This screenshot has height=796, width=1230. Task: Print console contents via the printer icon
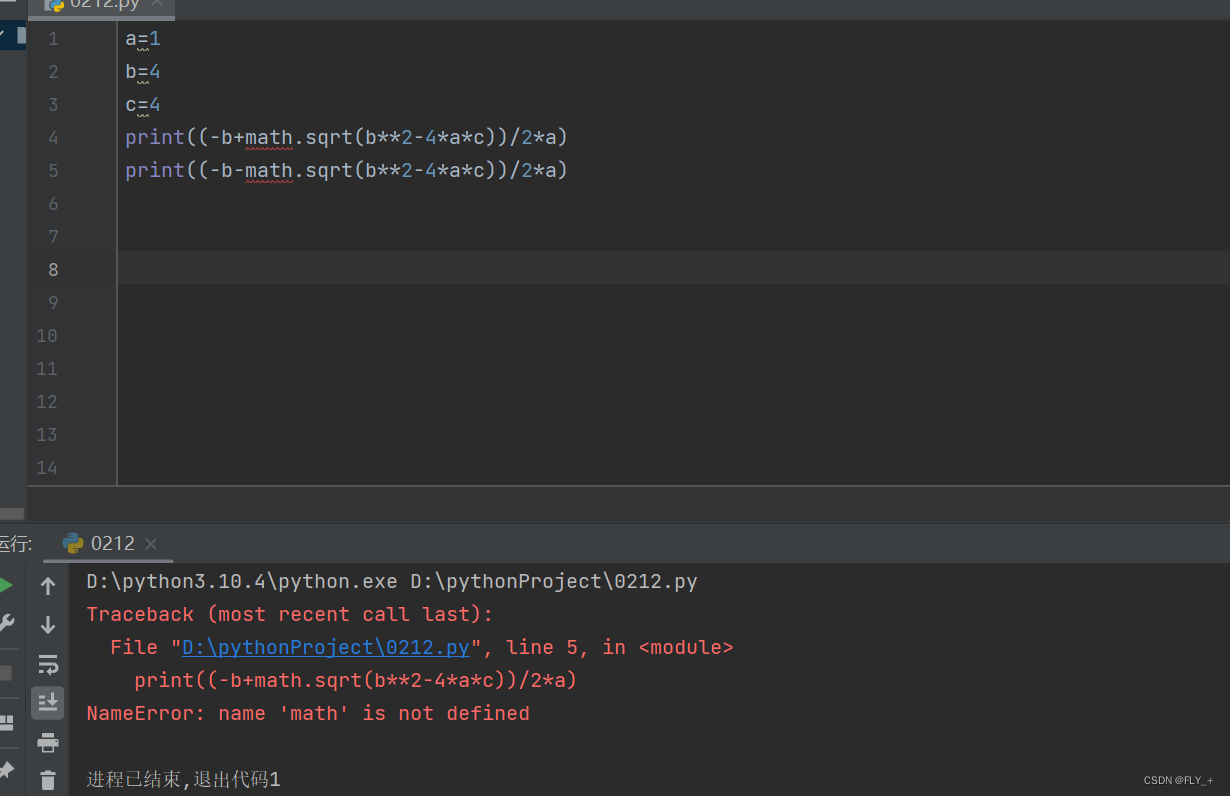47,742
